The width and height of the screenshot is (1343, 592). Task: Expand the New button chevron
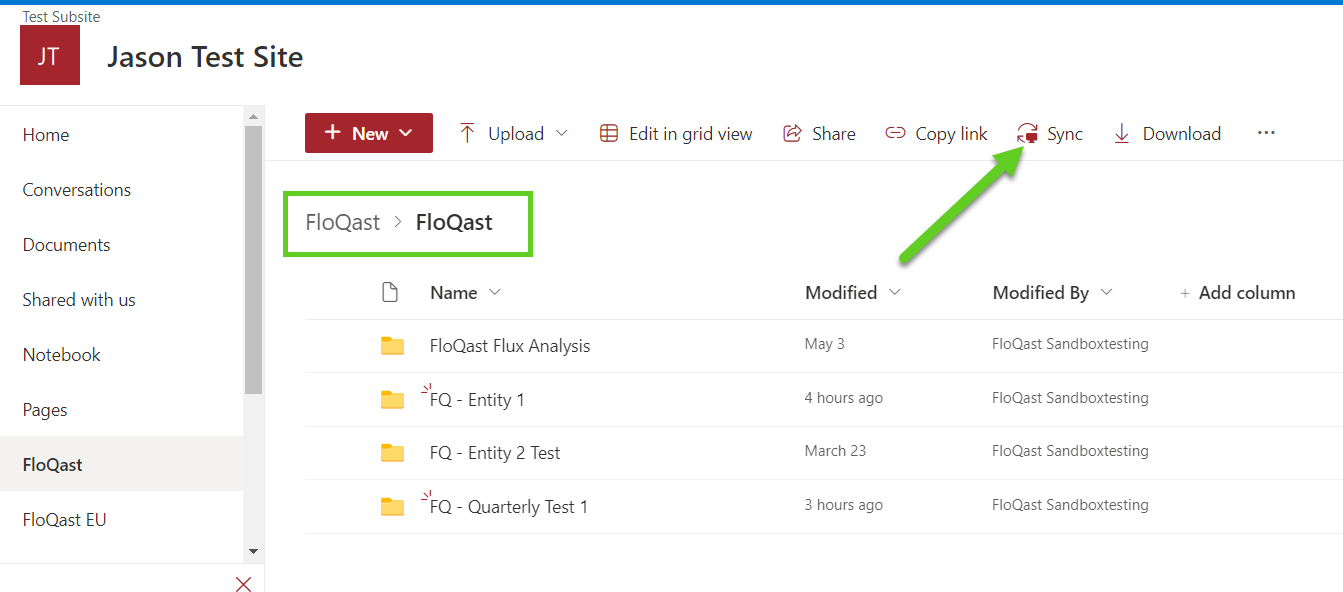(405, 133)
